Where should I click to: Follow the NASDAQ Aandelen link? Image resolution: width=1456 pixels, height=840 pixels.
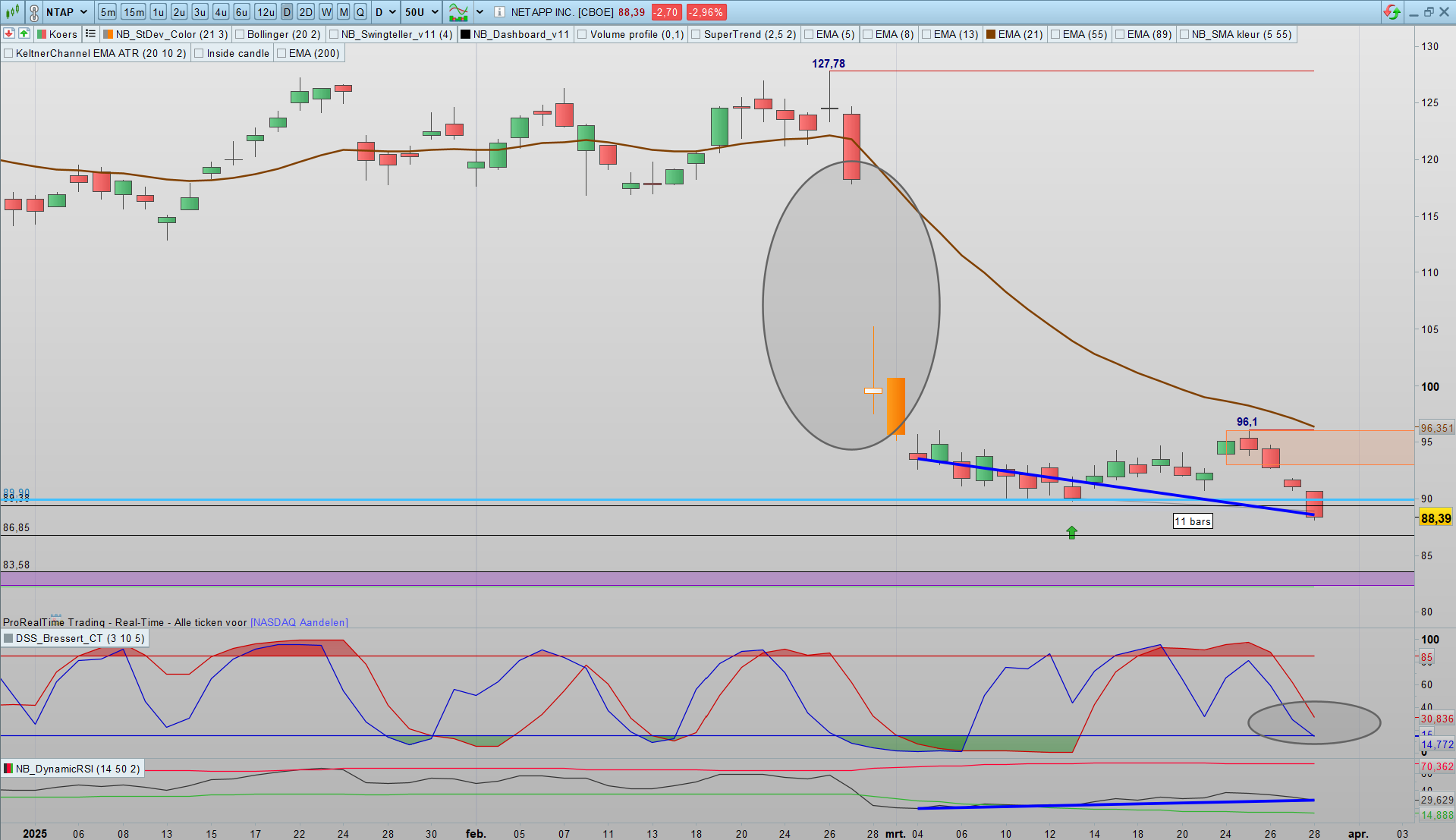tap(299, 622)
